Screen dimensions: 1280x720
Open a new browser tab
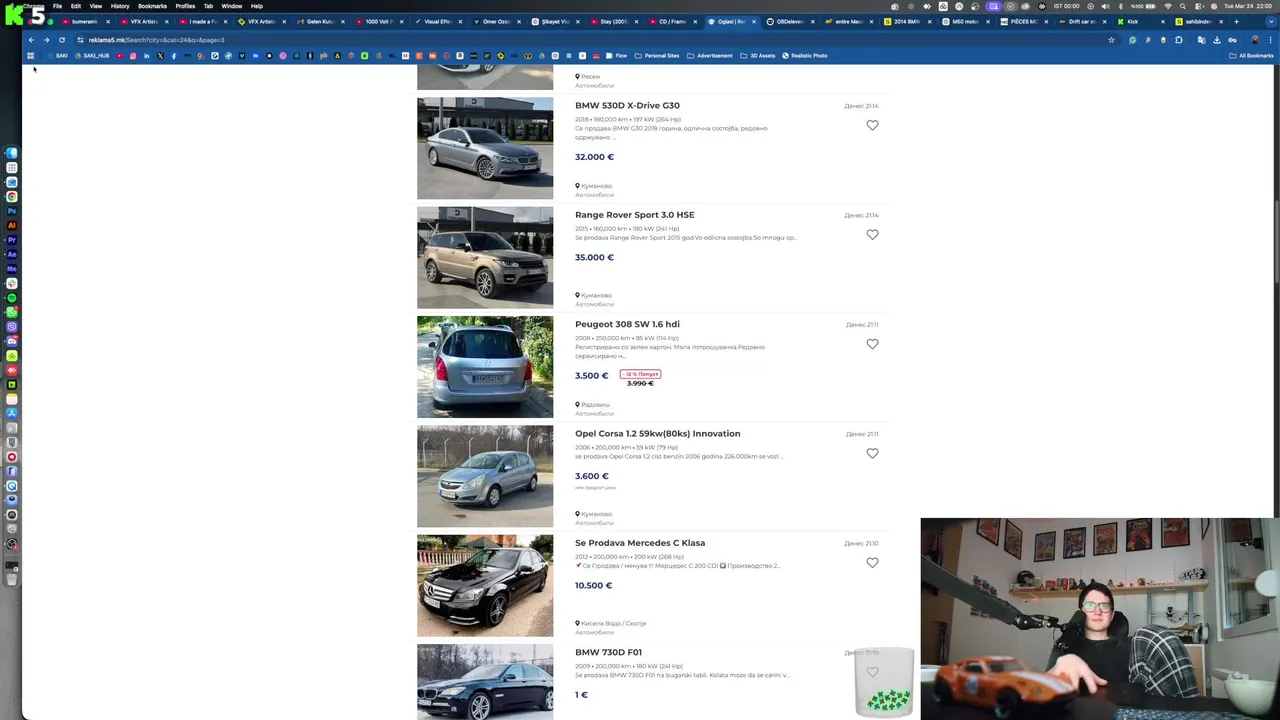1236,21
